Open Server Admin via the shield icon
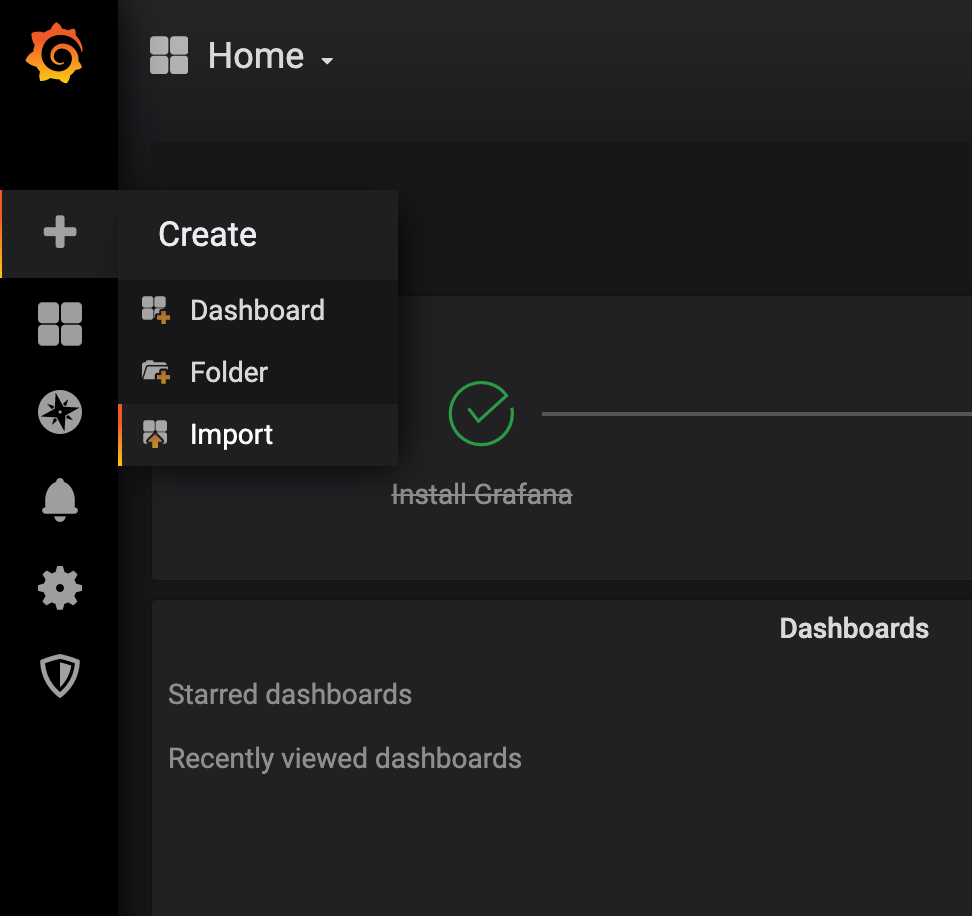Screen dimensions: 972x916 click(59, 677)
